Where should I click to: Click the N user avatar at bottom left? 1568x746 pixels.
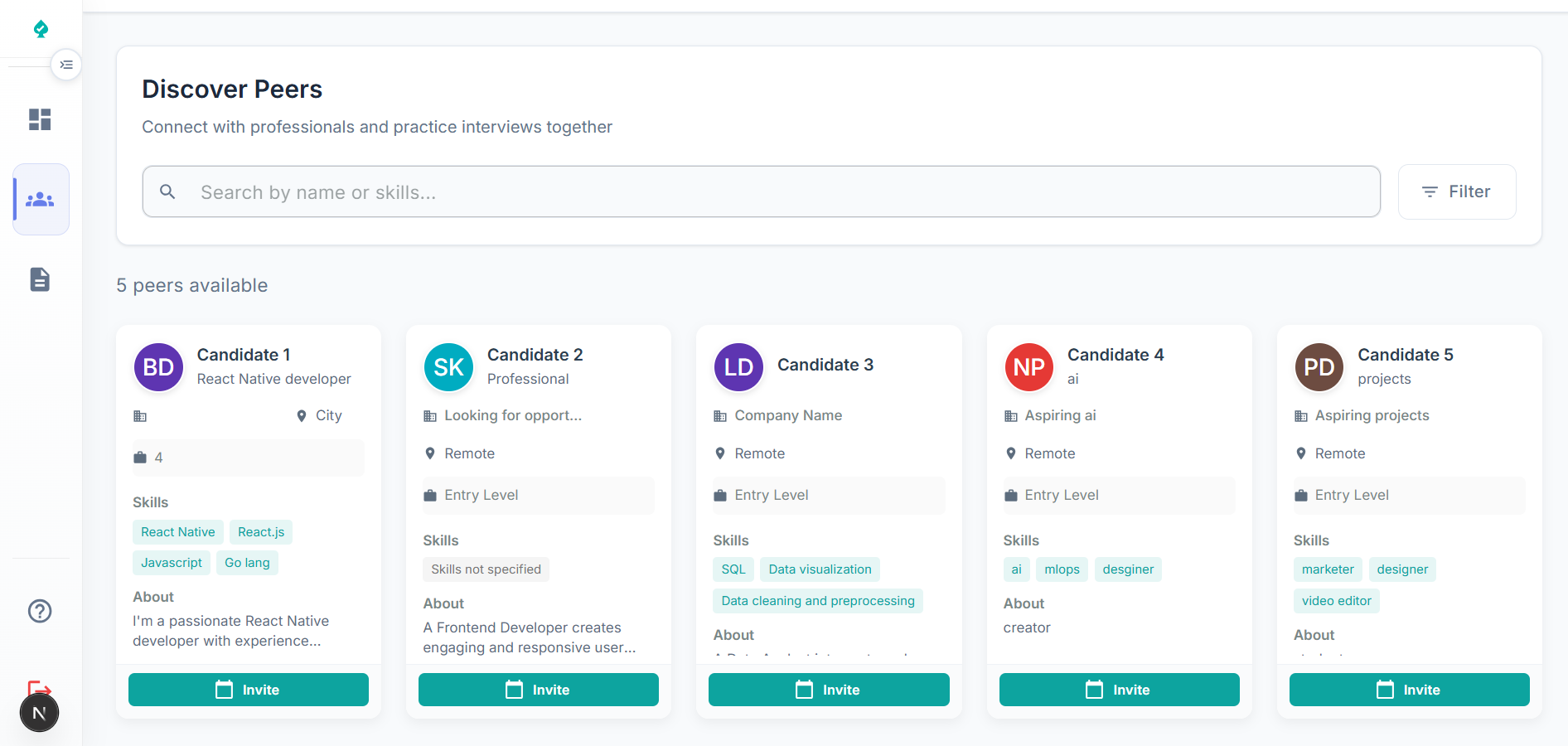(39, 713)
